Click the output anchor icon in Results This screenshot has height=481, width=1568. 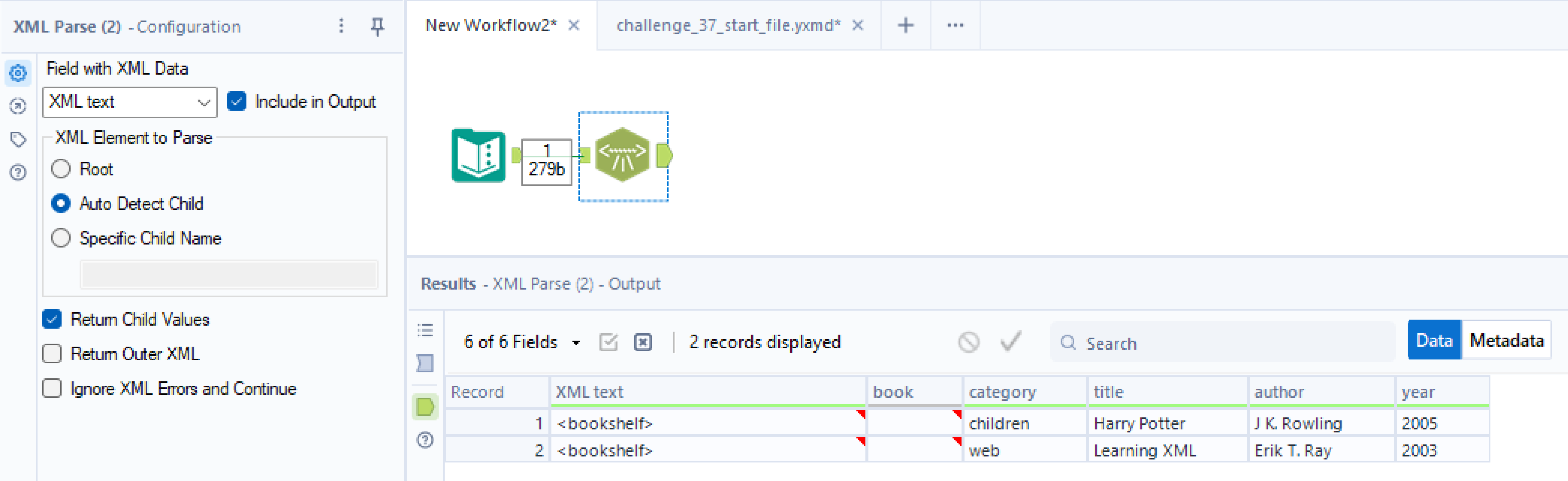point(425,407)
